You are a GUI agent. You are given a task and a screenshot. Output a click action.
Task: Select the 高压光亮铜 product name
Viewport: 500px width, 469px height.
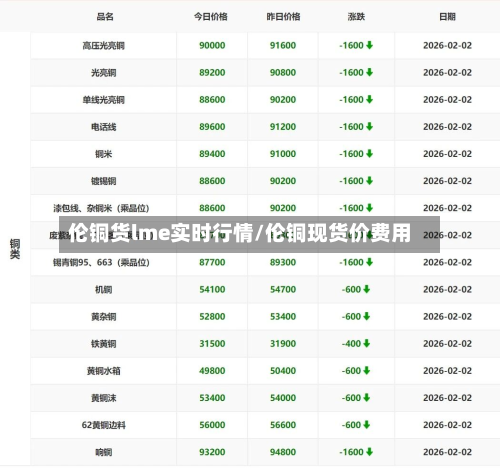click(104, 45)
